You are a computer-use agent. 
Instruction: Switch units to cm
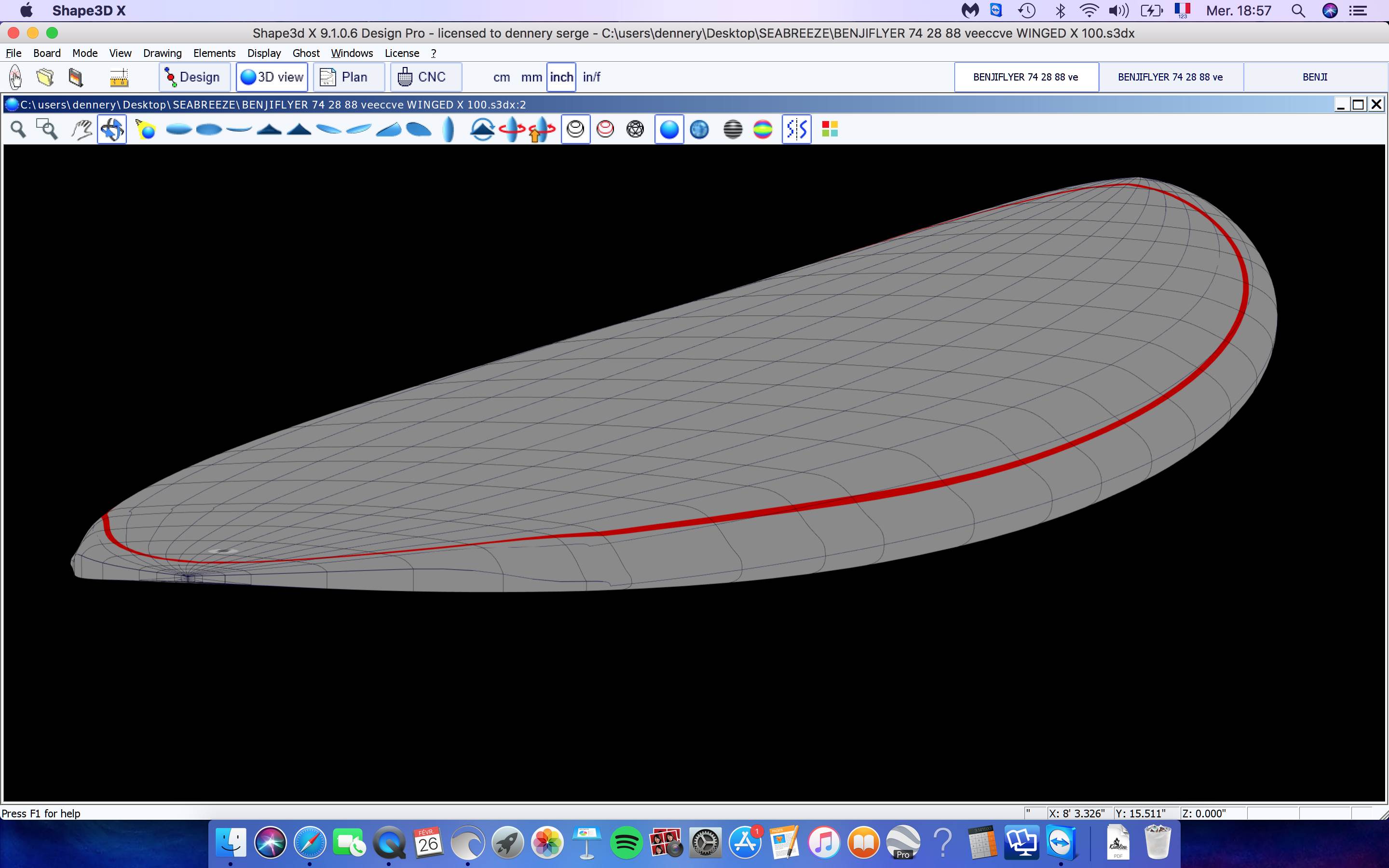501,77
